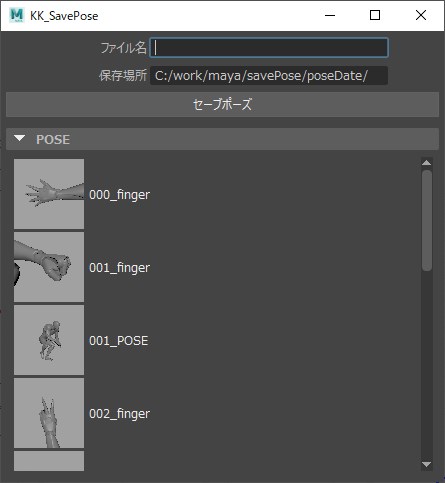Click the pose list scroll down arrow
This screenshot has width=445, height=483.
(427, 464)
